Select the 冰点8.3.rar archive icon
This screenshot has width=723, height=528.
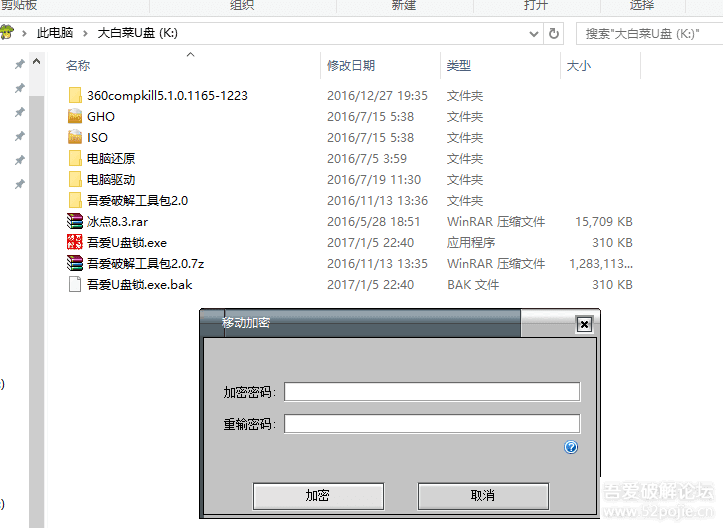click(75, 221)
